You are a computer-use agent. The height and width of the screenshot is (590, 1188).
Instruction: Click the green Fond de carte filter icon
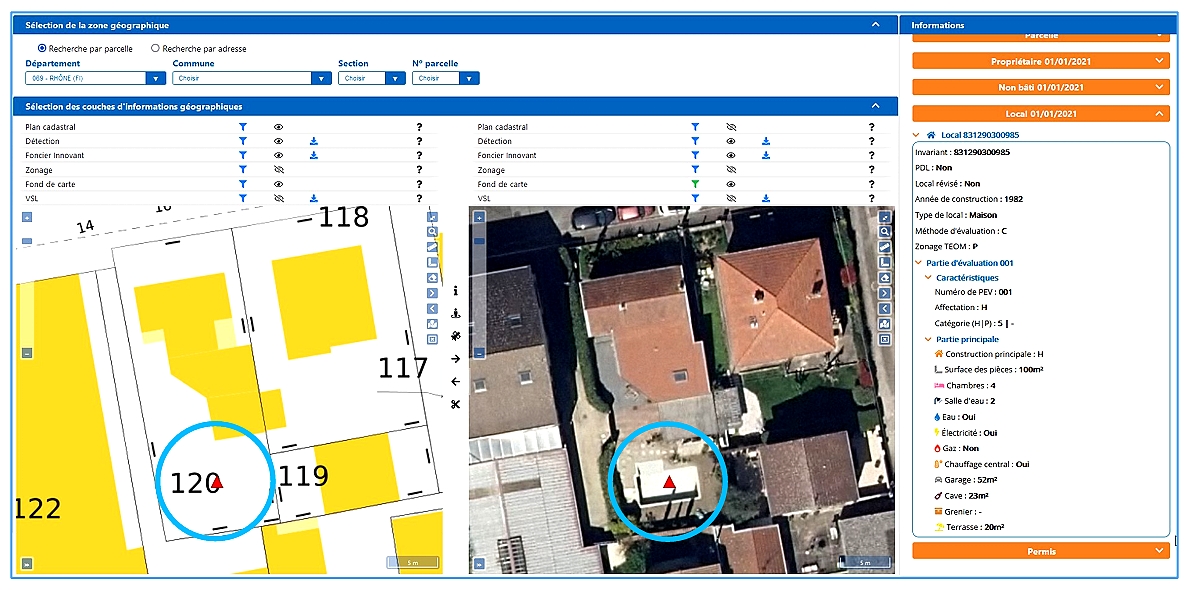pos(694,184)
